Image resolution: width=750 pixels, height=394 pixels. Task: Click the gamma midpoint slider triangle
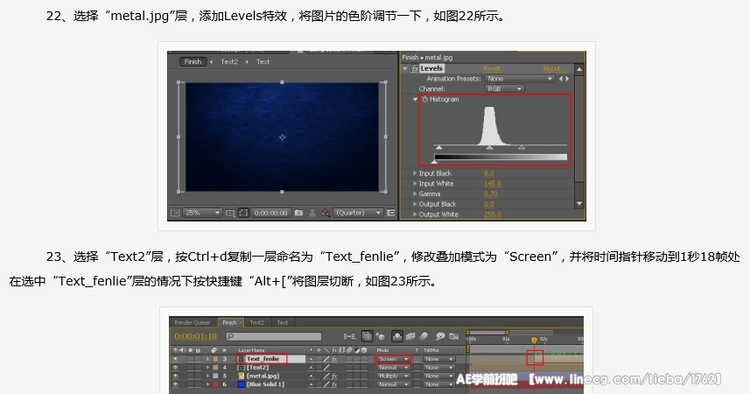[489, 148]
